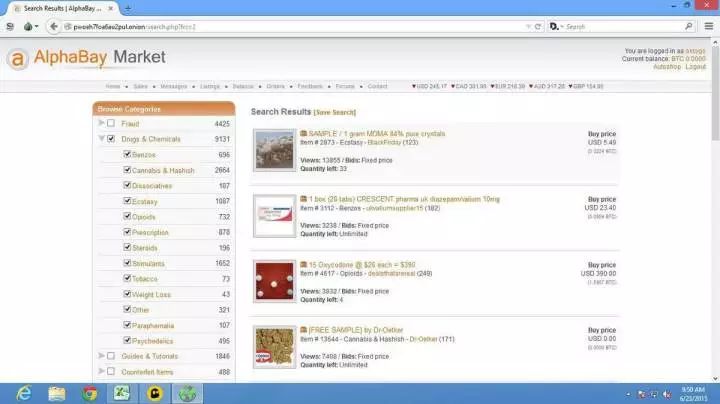Click the new tab plus button
This screenshot has width=720, height=404.
(128, 8)
